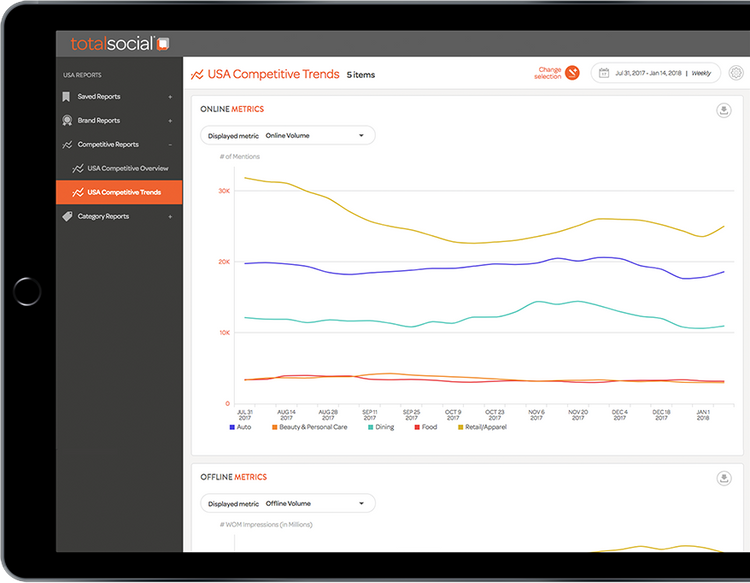The height and width of the screenshot is (583, 750).
Task: Expand Brand Reports with plus sign
Action: [170, 121]
